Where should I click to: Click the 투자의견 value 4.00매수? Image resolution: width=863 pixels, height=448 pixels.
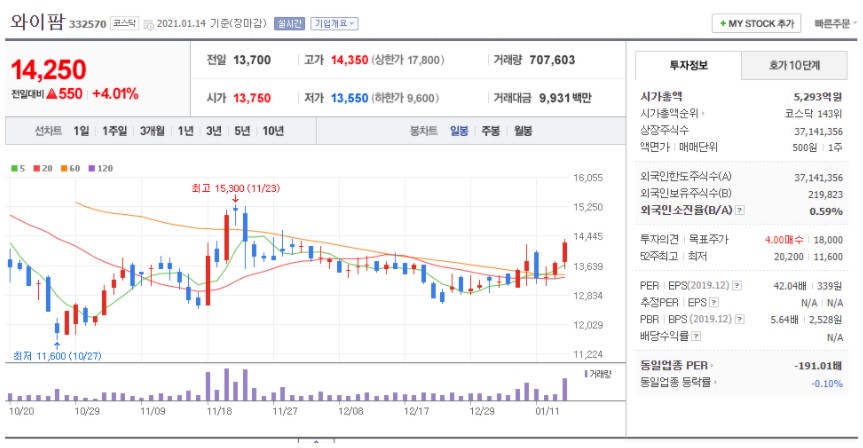[784, 239]
